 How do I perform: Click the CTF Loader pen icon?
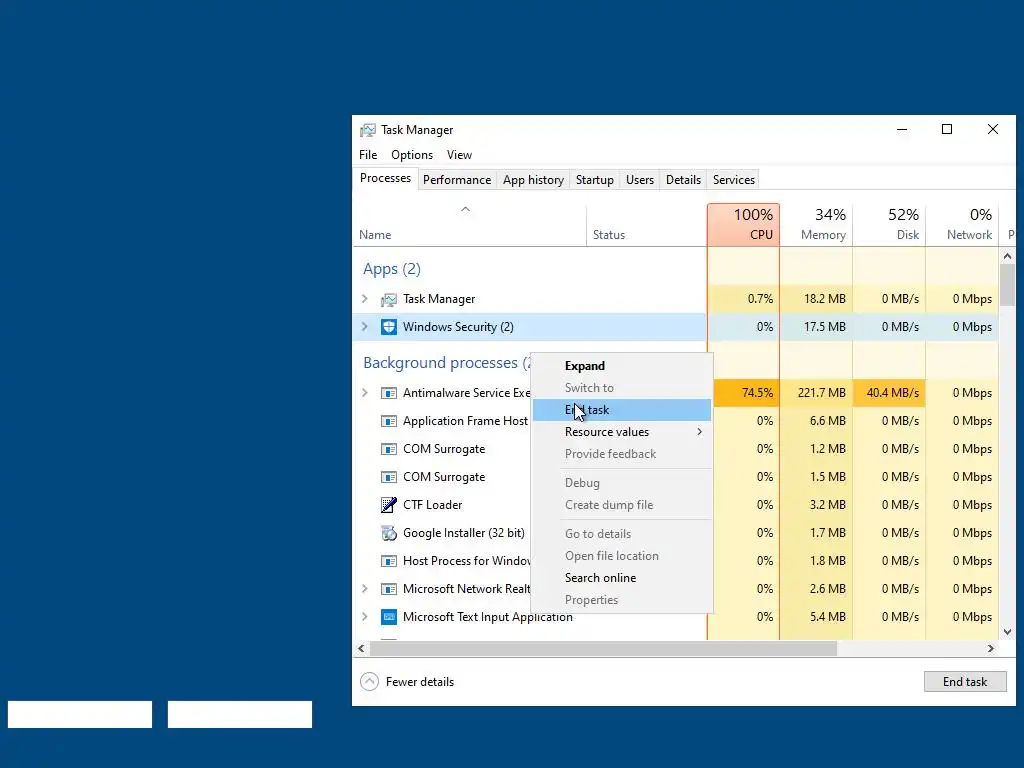tap(389, 505)
